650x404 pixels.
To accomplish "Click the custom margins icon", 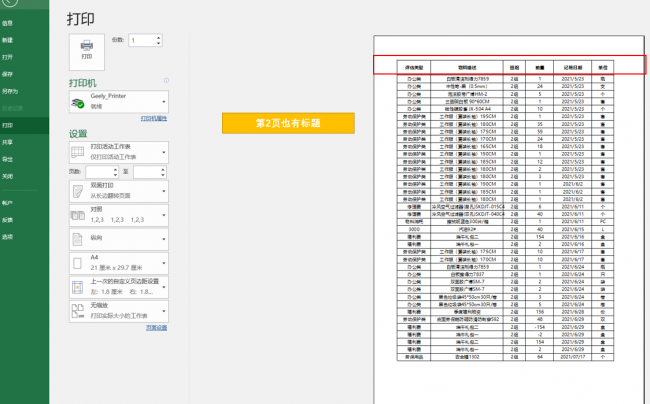I will pos(78,287).
